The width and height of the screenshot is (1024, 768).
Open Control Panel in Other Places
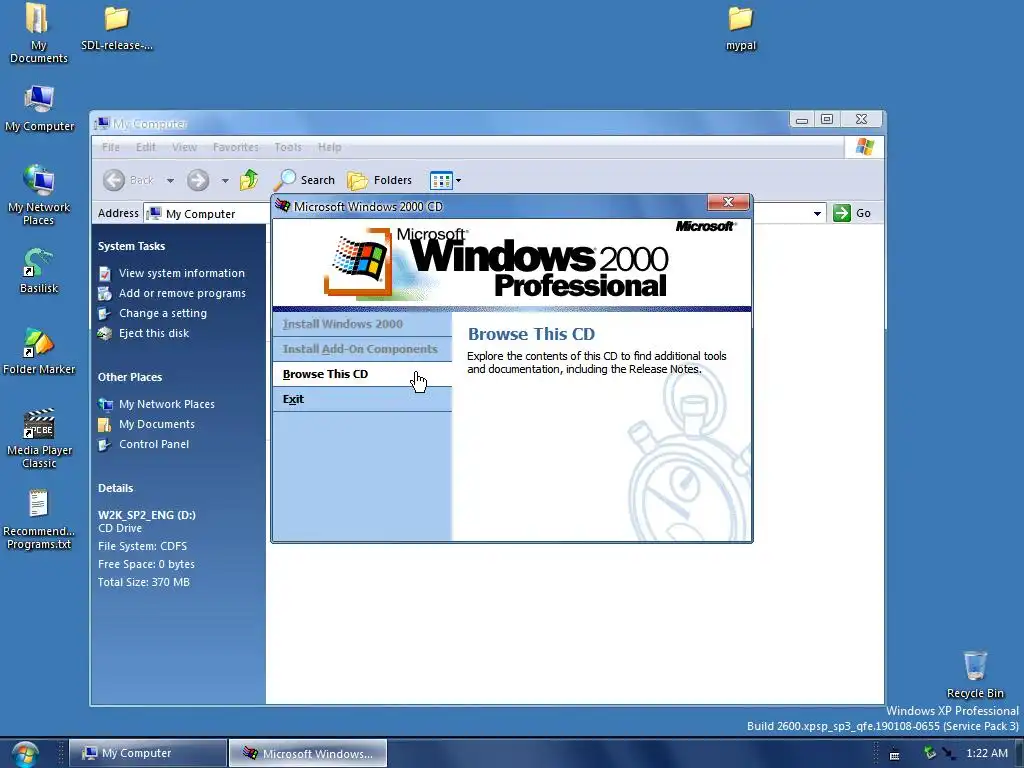click(153, 444)
